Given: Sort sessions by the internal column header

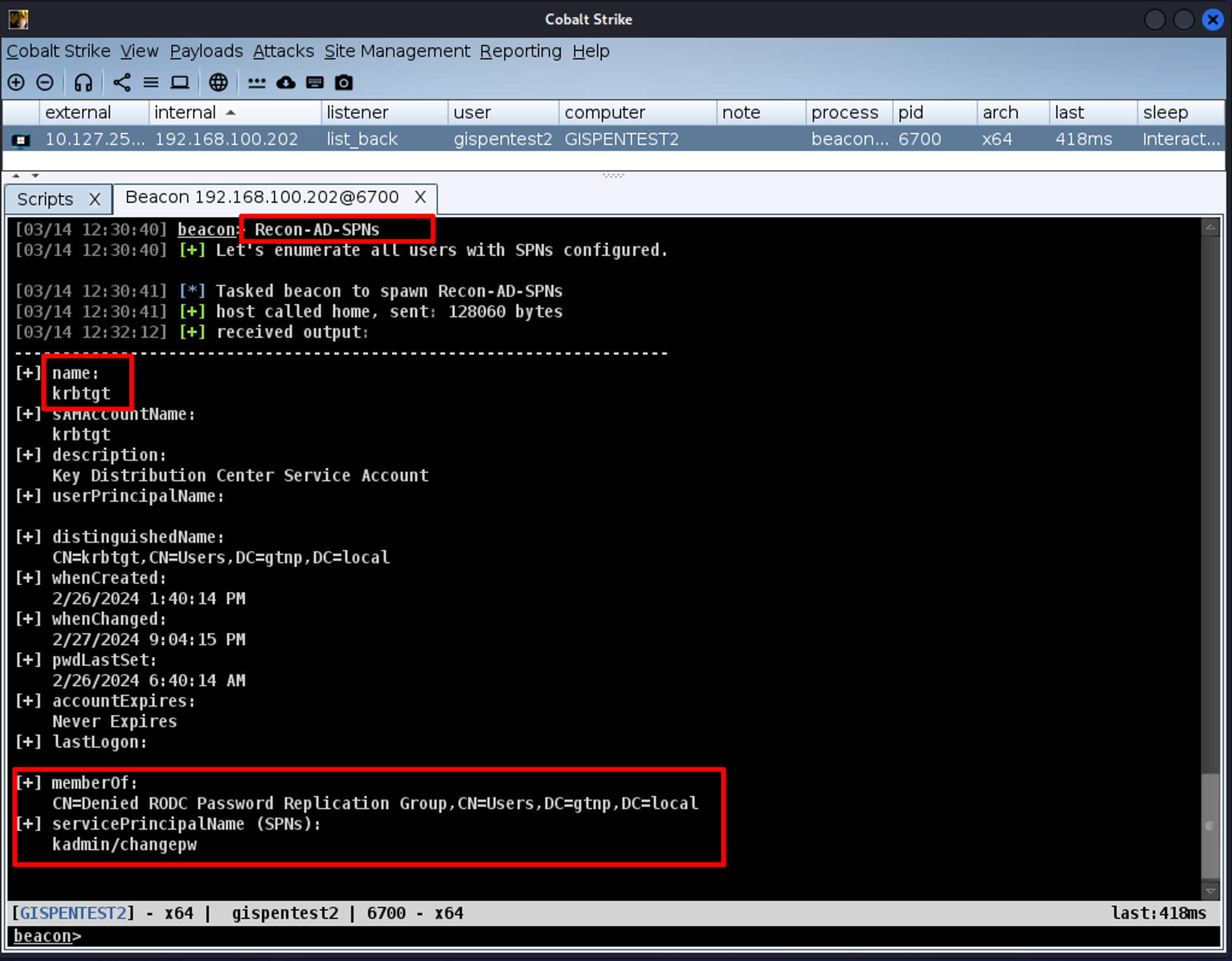Looking at the screenshot, I should coord(185,113).
